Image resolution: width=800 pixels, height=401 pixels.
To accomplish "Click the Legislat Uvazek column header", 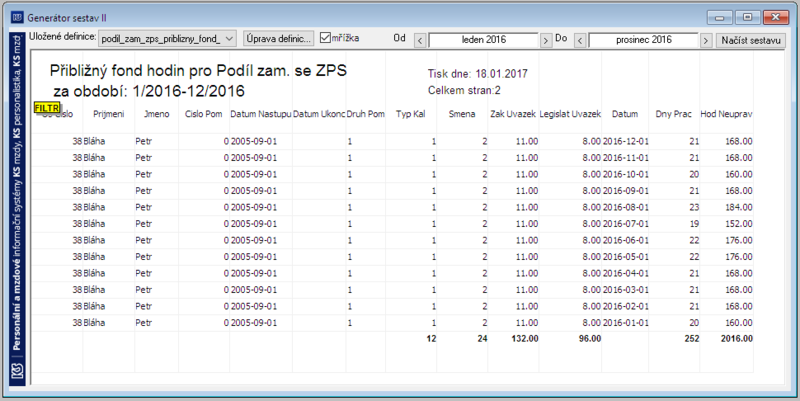I will click(570, 114).
